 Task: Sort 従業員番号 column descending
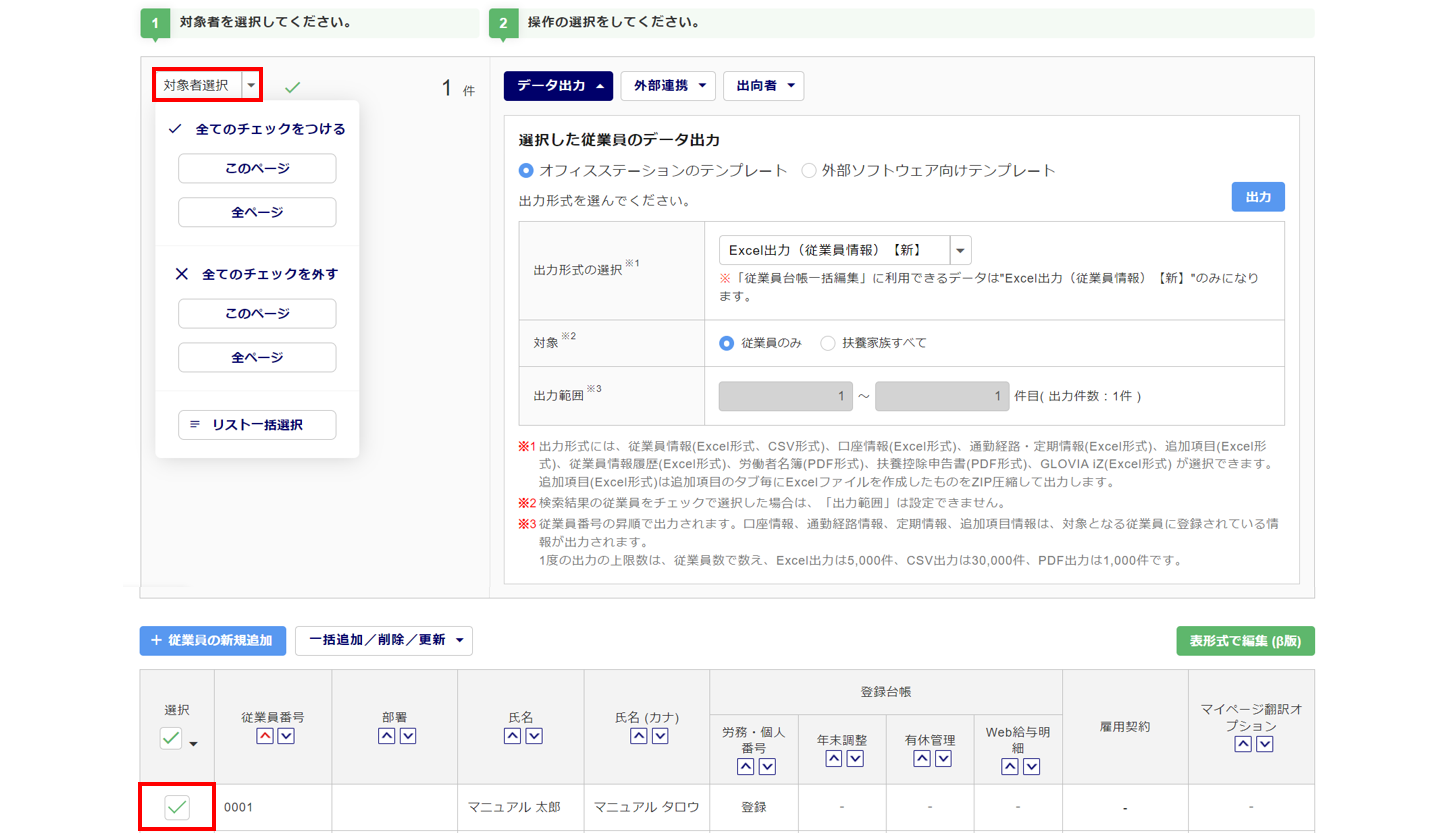[285, 736]
